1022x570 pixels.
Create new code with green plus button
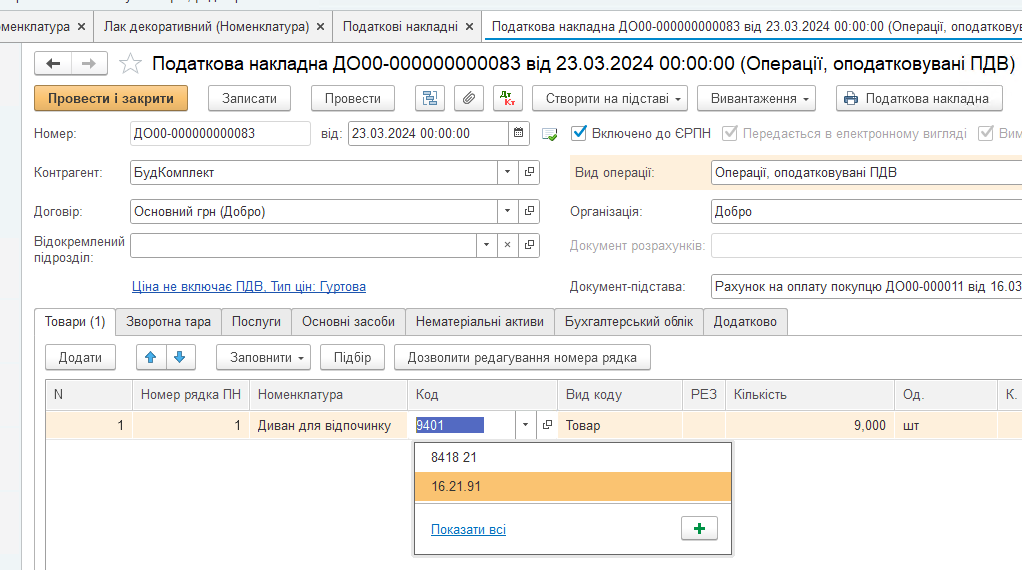tap(699, 528)
